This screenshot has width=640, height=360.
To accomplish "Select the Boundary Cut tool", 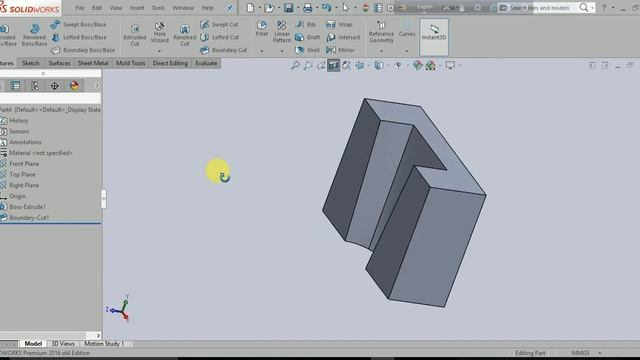I will tap(224, 50).
